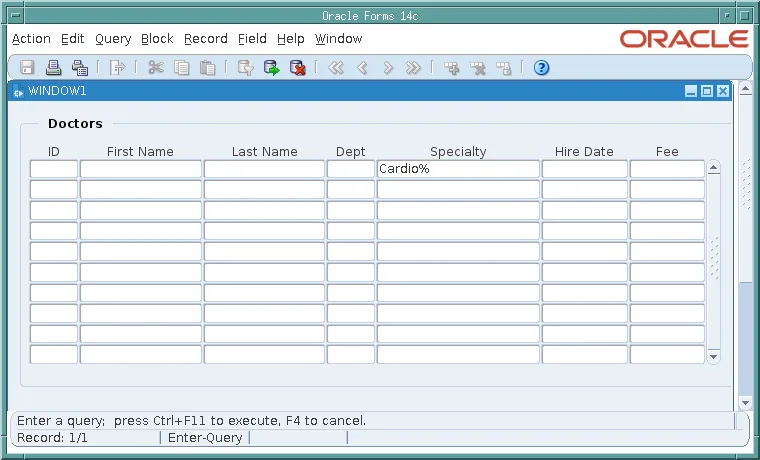The width and height of the screenshot is (760, 460).
Task: Open the Action menu
Action: tap(31, 39)
